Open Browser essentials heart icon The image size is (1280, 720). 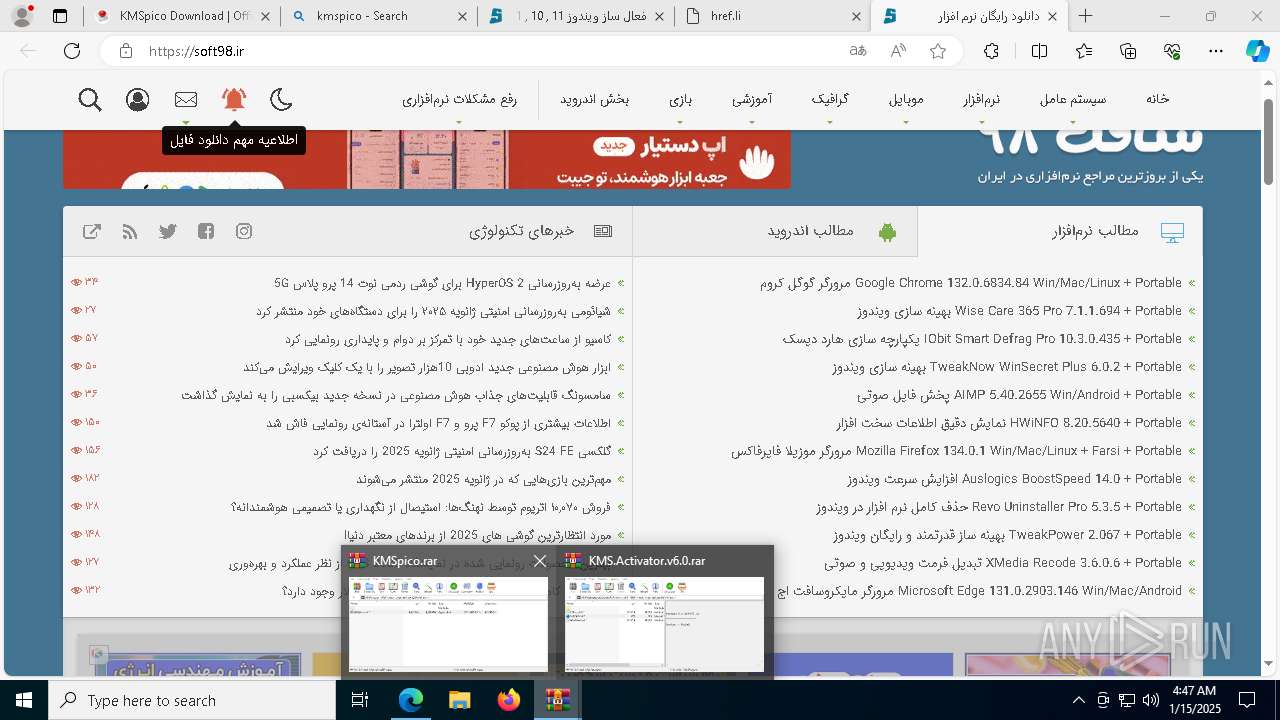pyautogui.click(x=1172, y=51)
